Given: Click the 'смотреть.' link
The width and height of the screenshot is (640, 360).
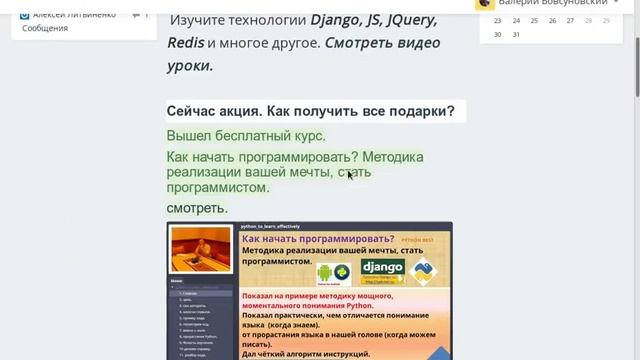Looking at the screenshot, I should coord(197,208).
